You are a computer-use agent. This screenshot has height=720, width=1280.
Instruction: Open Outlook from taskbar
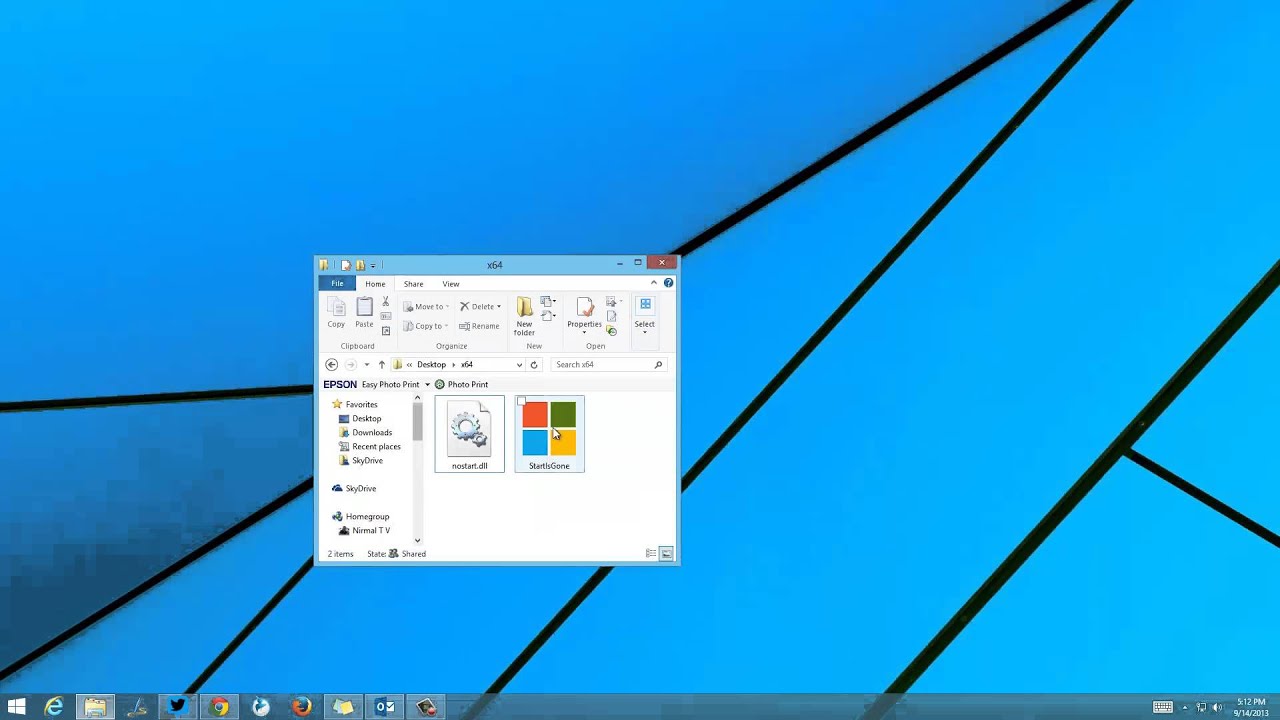[385, 707]
